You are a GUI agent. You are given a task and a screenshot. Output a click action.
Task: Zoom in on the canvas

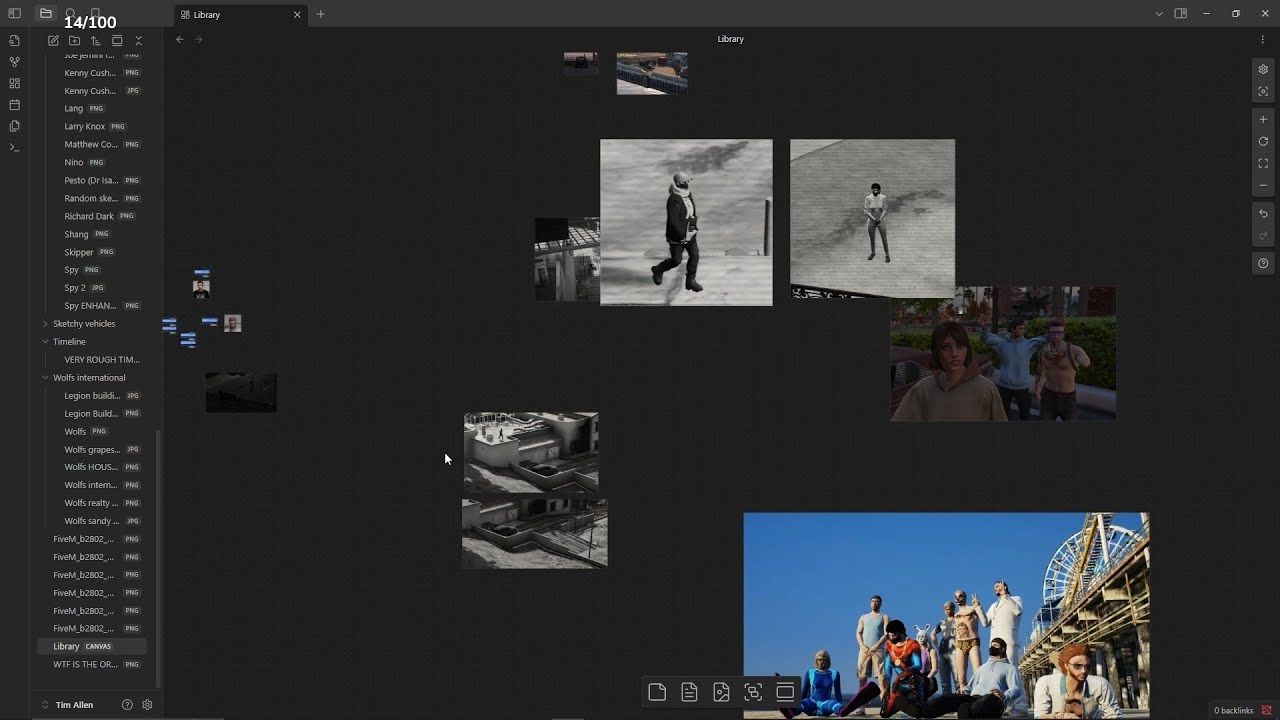pos(1263,119)
